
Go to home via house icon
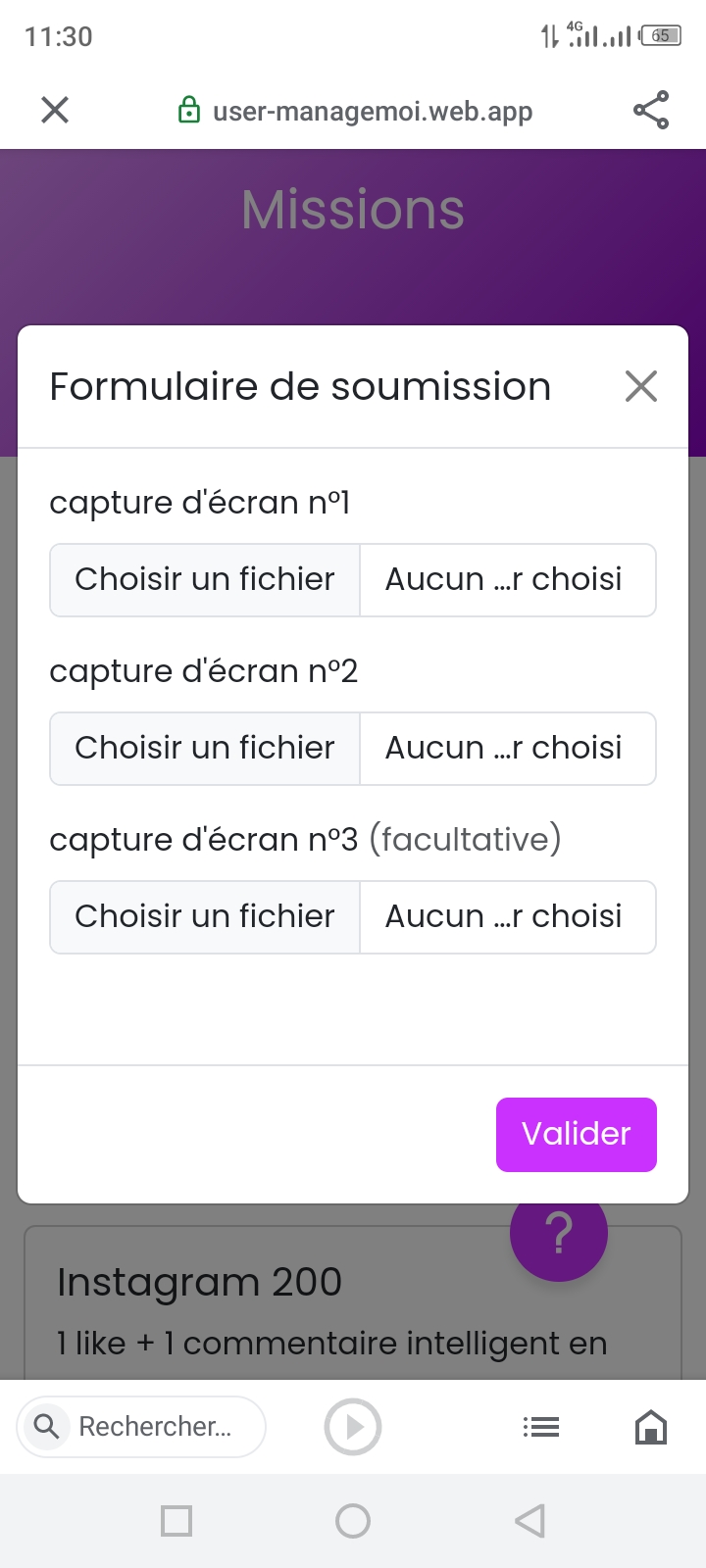(x=651, y=1427)
